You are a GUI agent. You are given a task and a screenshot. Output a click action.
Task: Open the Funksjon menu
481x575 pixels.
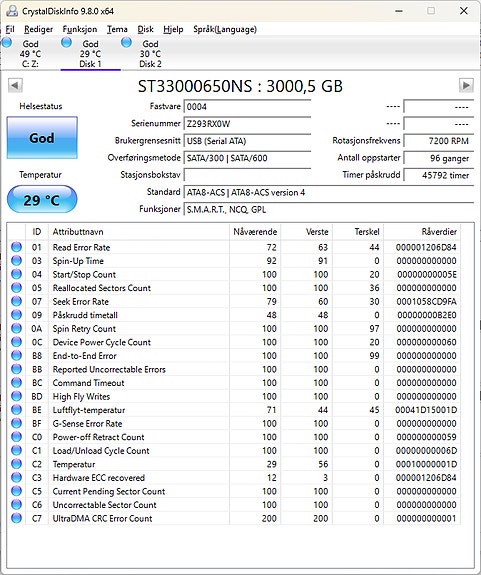pos(80,29)
